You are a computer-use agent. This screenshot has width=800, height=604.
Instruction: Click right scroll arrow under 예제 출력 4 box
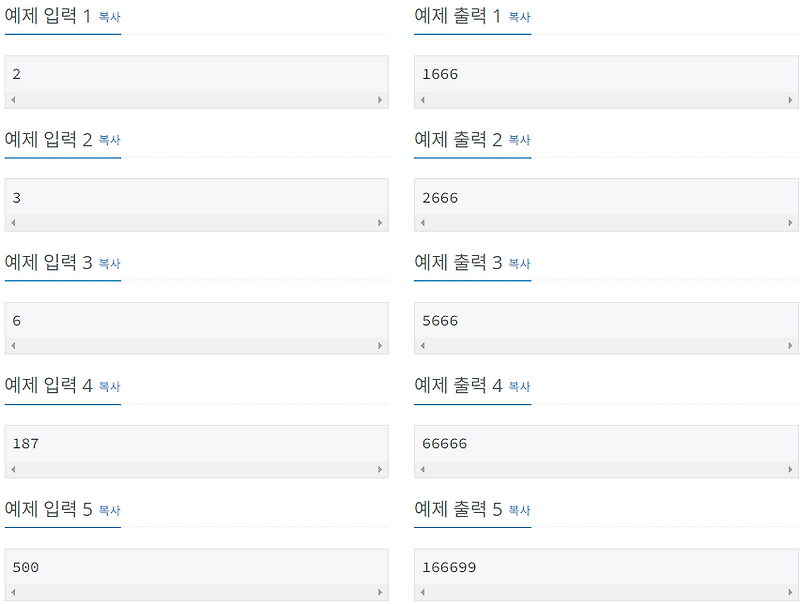click(791, 468)
